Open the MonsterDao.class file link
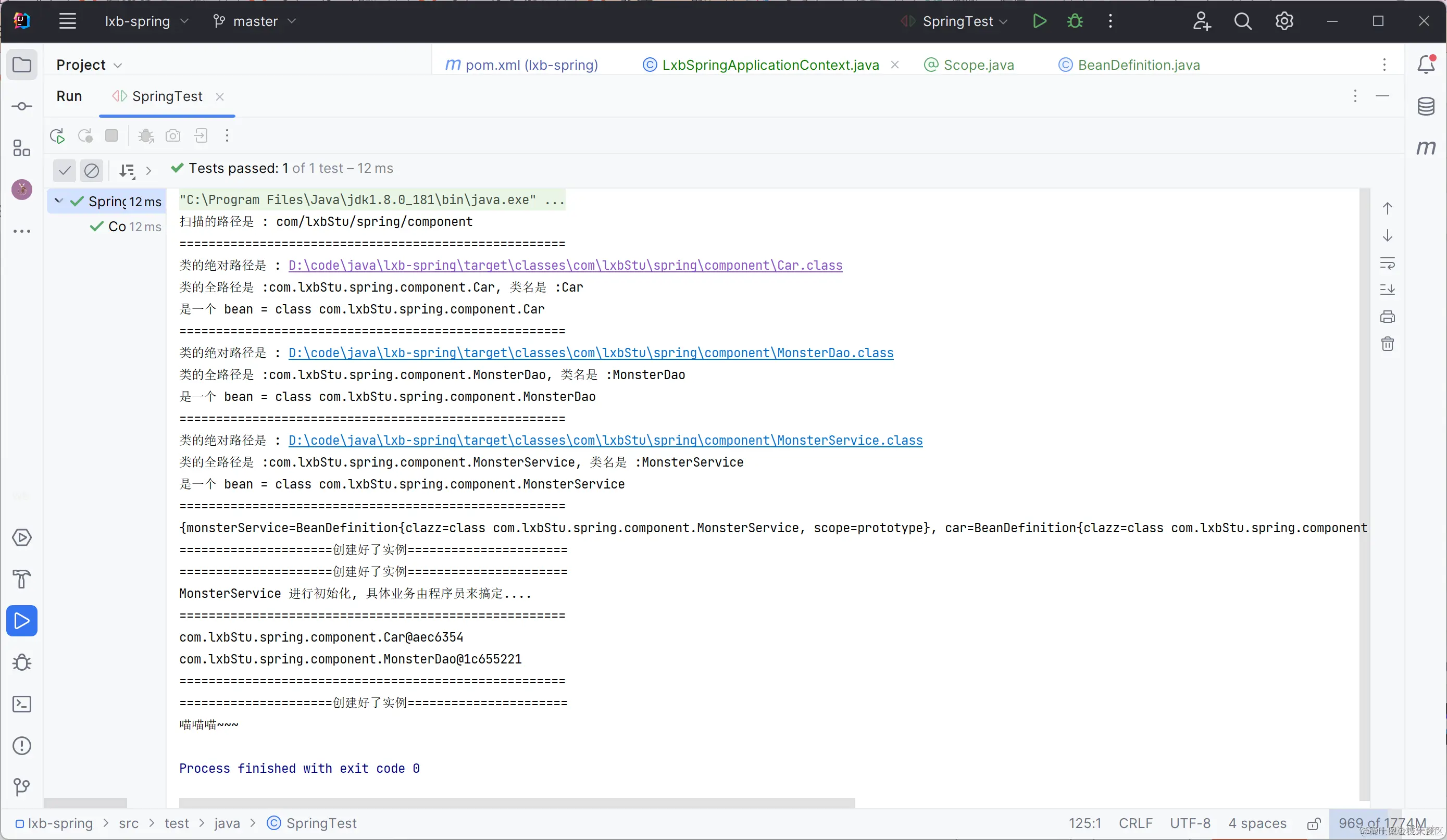The width and height of the screenshot is (1447, 840). pos(590,353)
